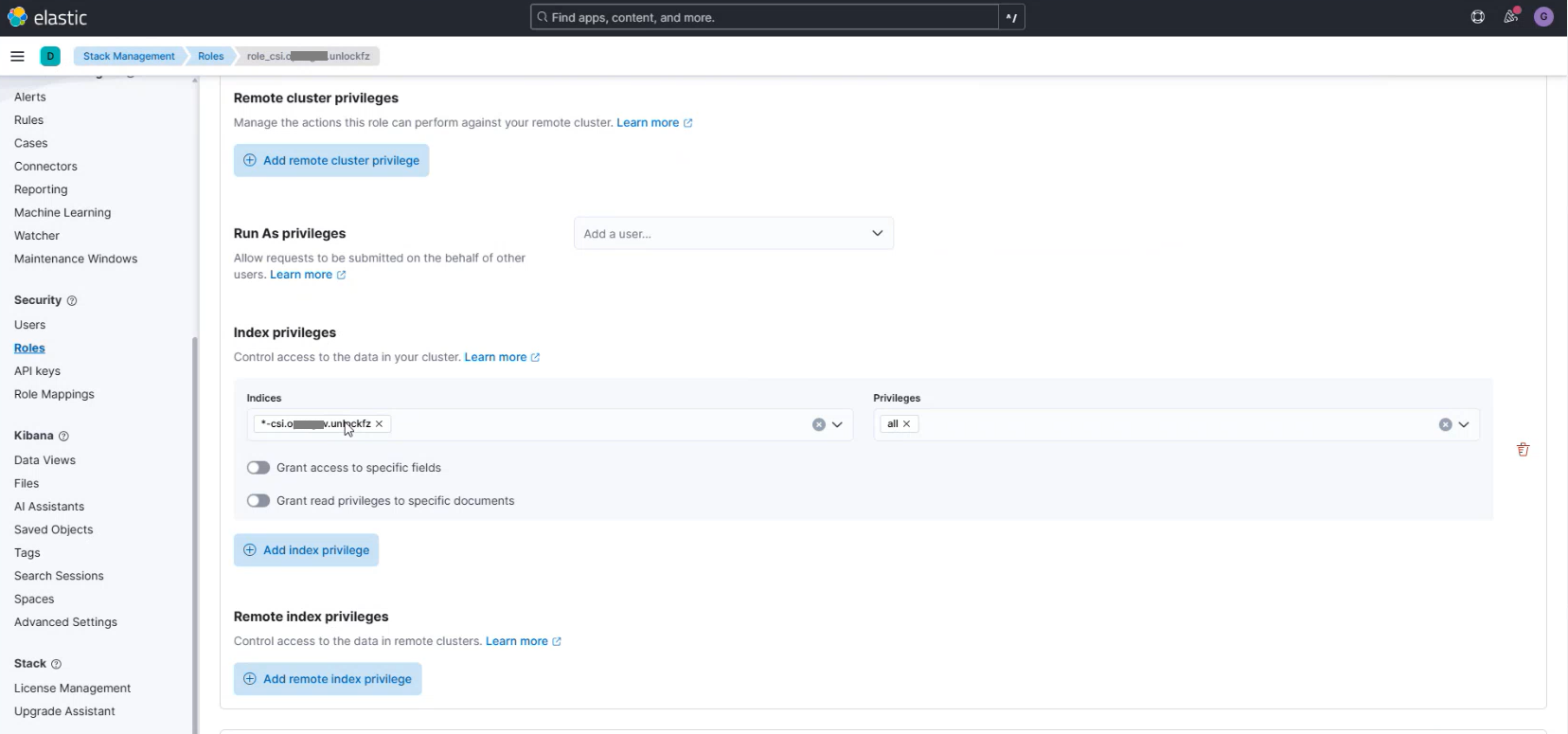Open Advanced Settings in the sidebar
The height and width of the screenshot is (734, 1568).
pyautogui.click(x=66, y=622)
